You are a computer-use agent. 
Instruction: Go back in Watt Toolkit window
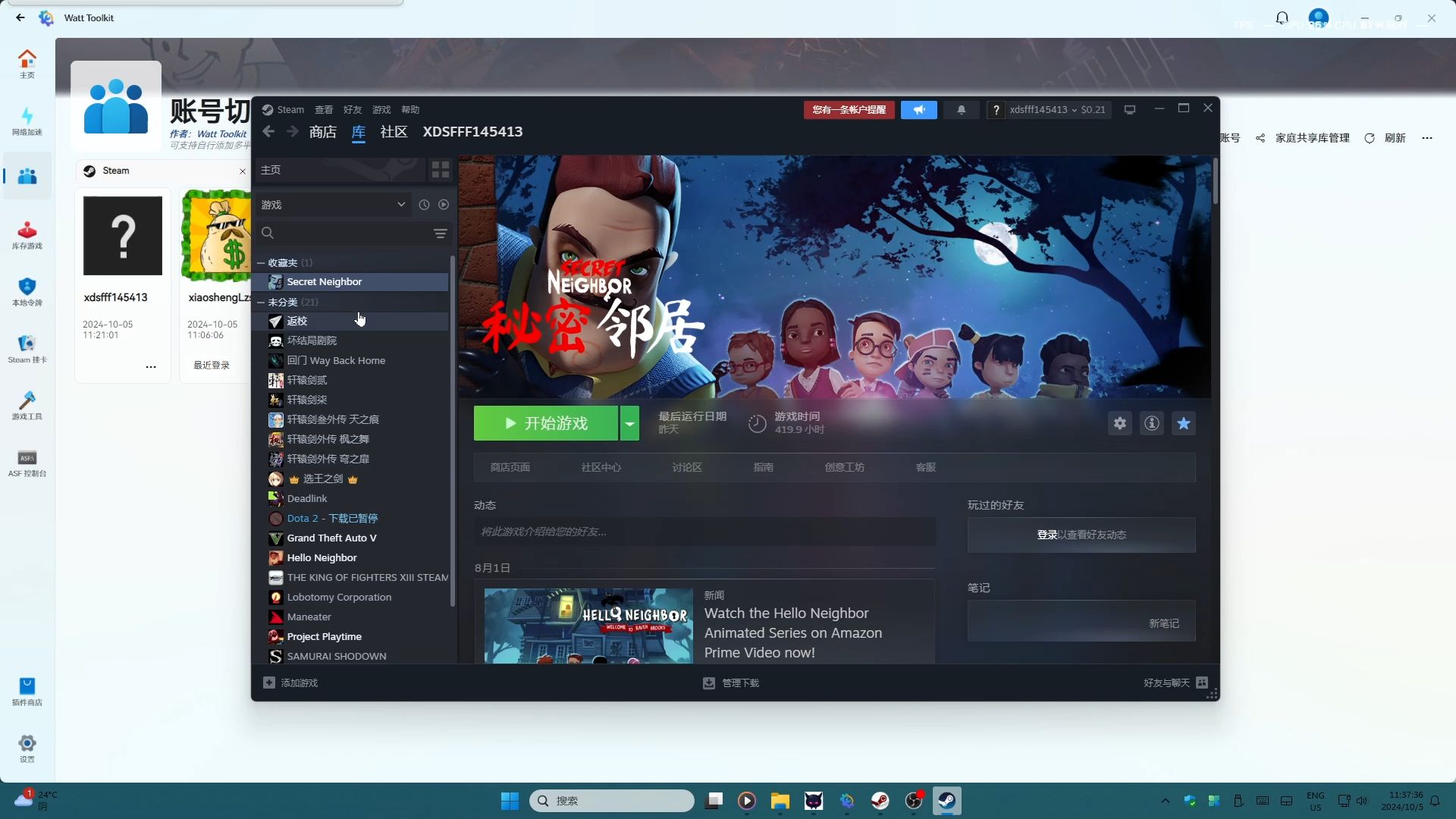20,17
